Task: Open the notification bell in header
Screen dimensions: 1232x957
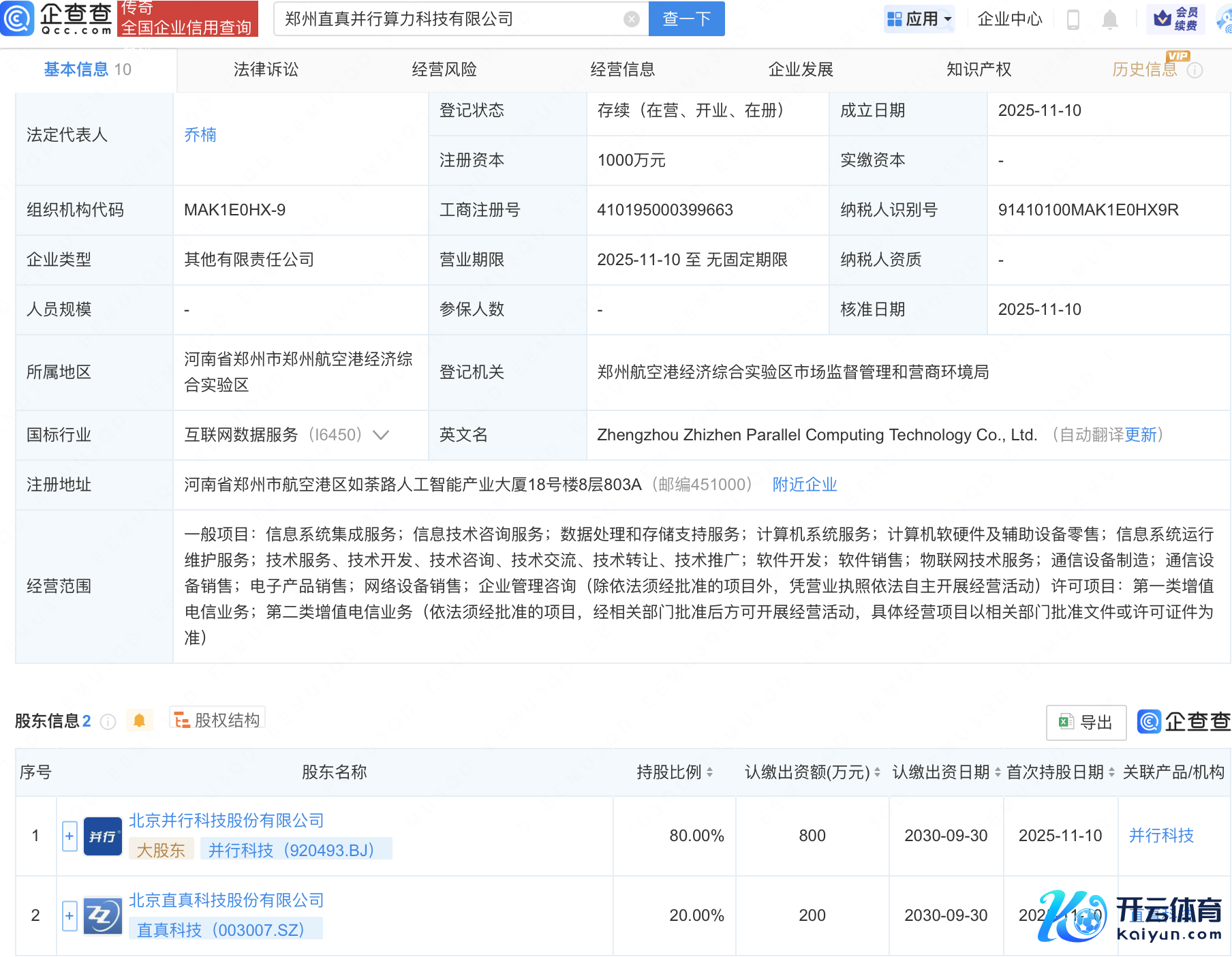Action: pyautogui.click(x=1109, y=20)
